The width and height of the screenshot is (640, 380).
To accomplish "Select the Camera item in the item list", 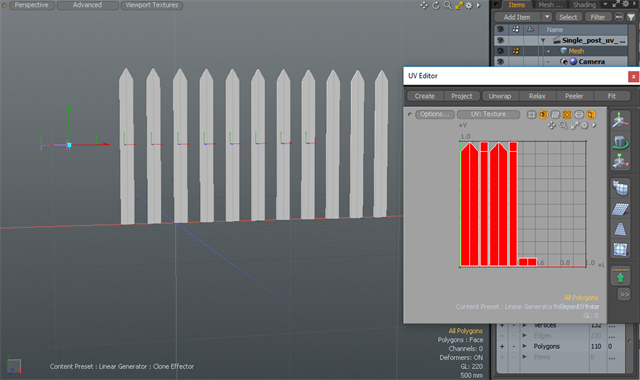I will click(x=591, y=62).
